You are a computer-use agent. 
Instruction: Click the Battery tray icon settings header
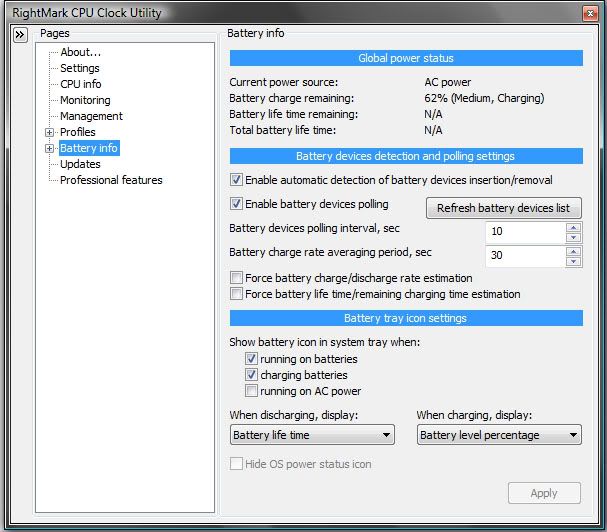click(406, 318)
